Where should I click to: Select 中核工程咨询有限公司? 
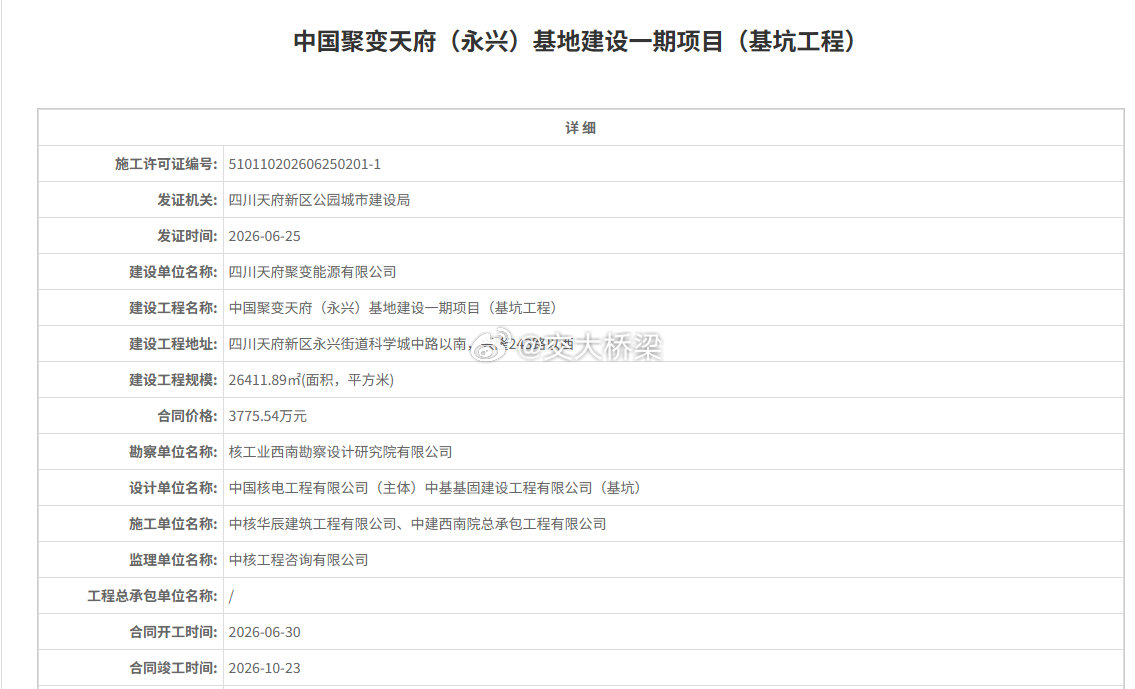click(298, 560)
